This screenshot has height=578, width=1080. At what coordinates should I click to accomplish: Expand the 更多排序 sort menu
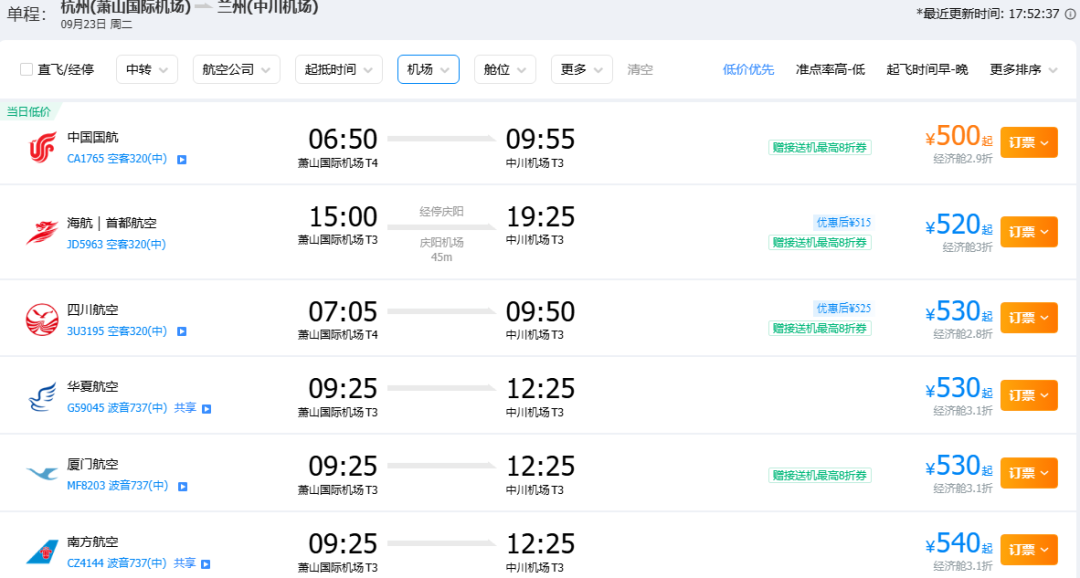(x=1024, y=70)
